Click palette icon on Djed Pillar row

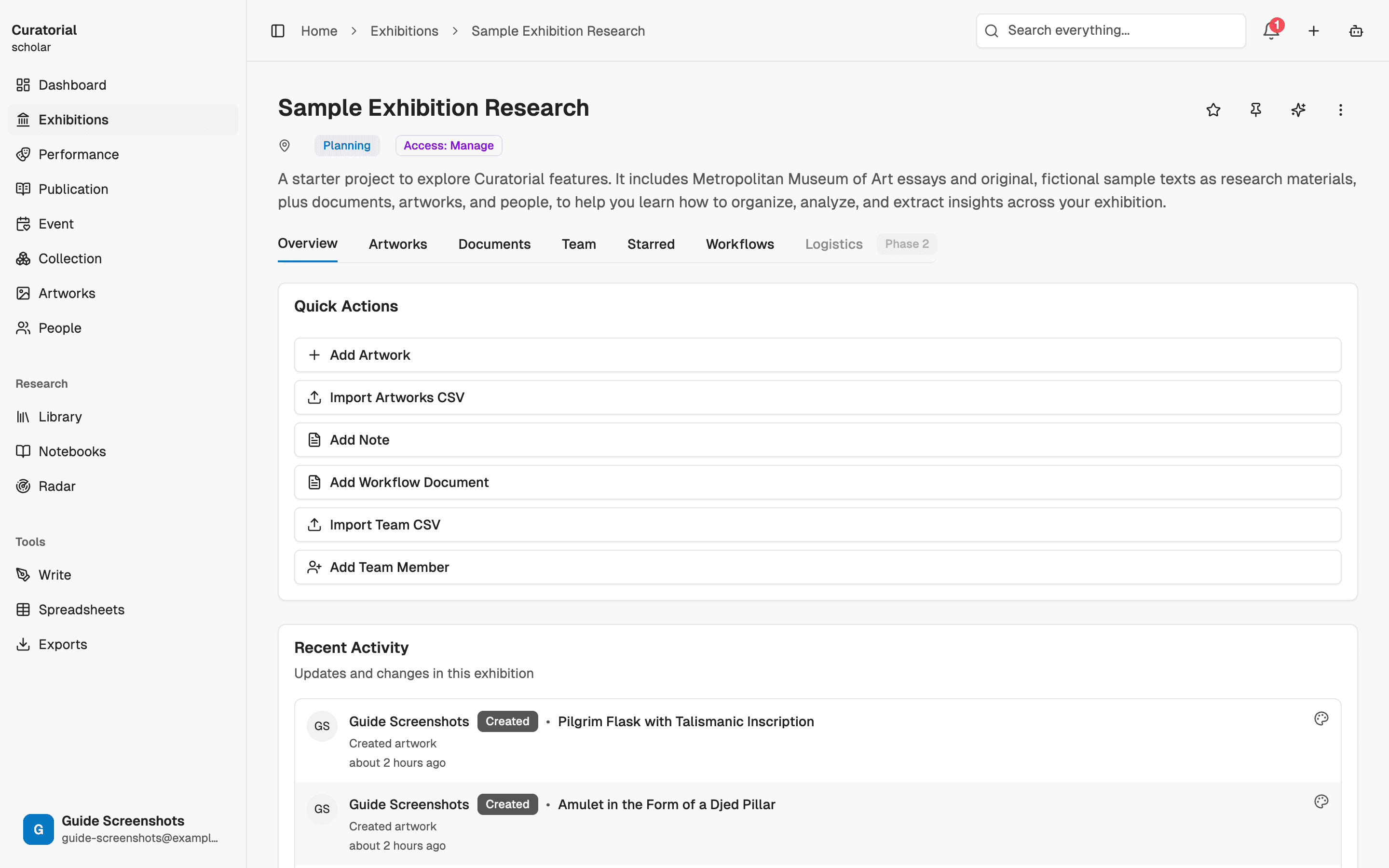click(x=1321, y=801)
